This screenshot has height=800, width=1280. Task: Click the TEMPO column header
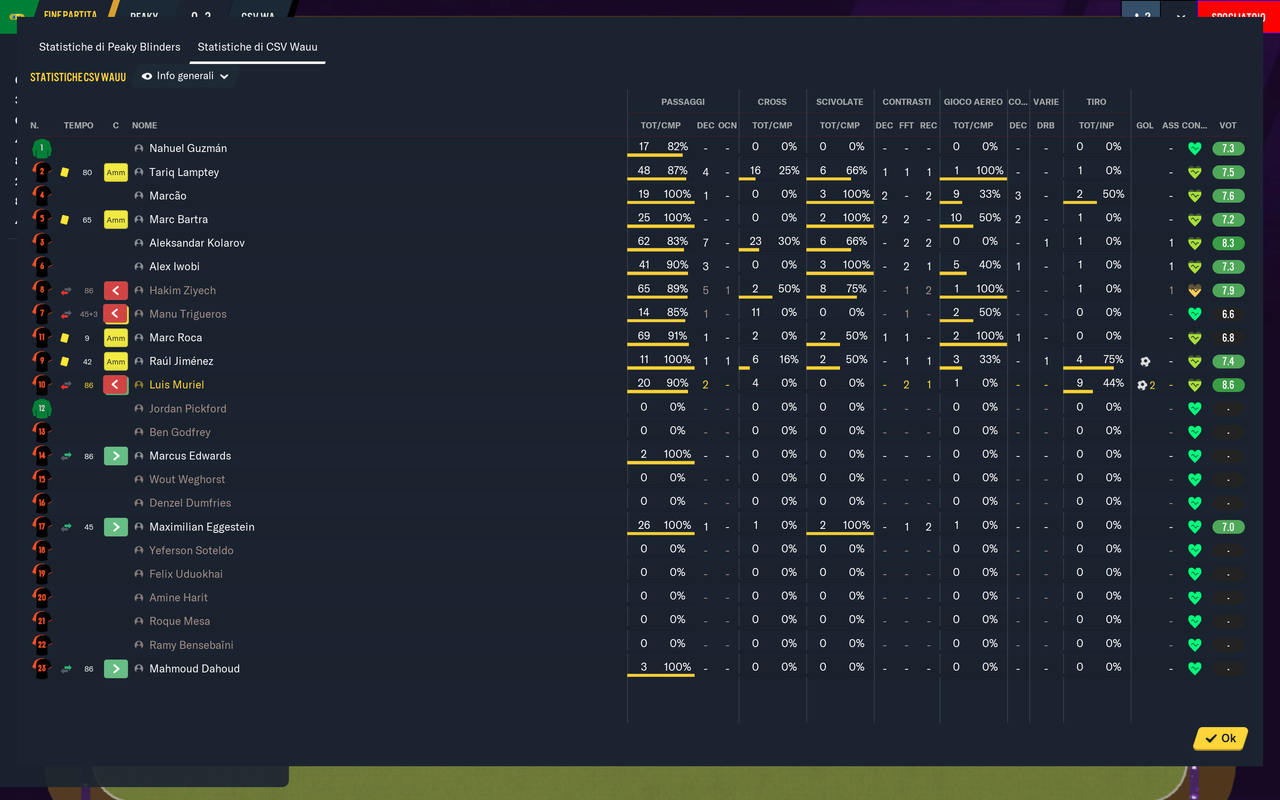79,126
